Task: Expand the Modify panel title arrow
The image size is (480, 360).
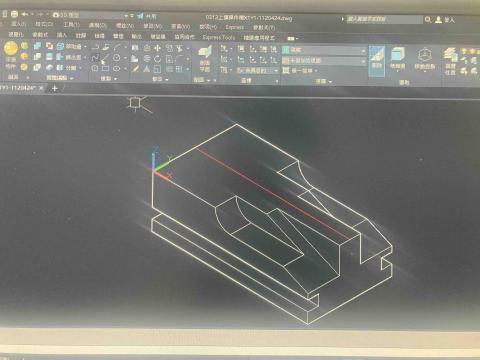Action: click(x=166, y=80)
